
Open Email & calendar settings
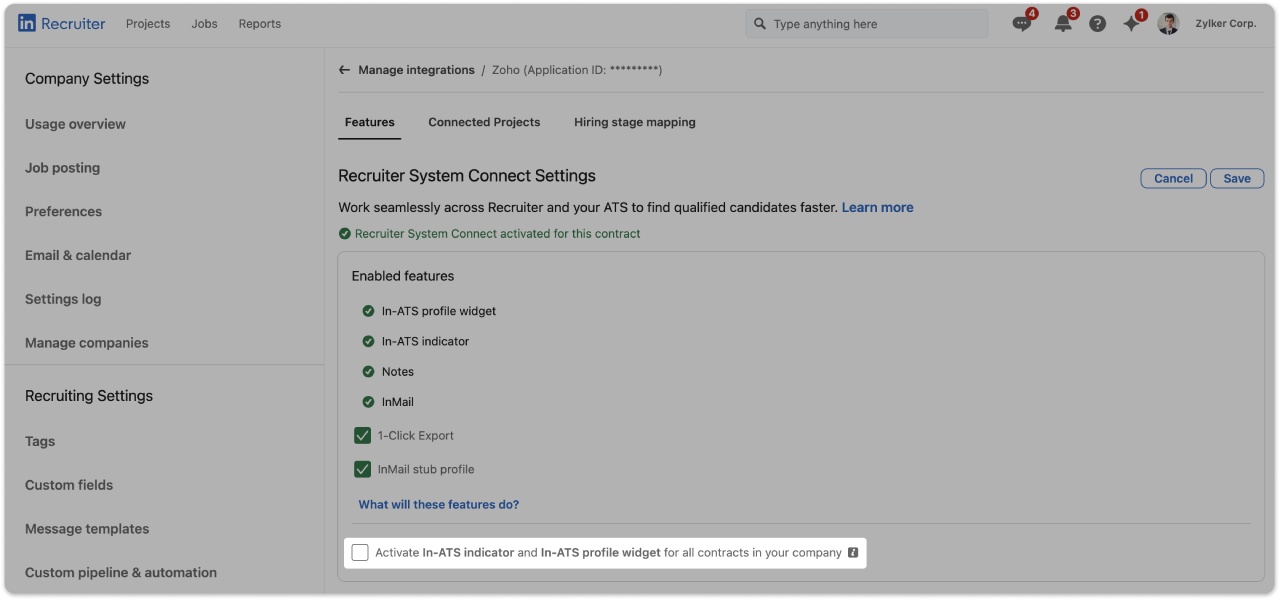click(x=78, y=255)
